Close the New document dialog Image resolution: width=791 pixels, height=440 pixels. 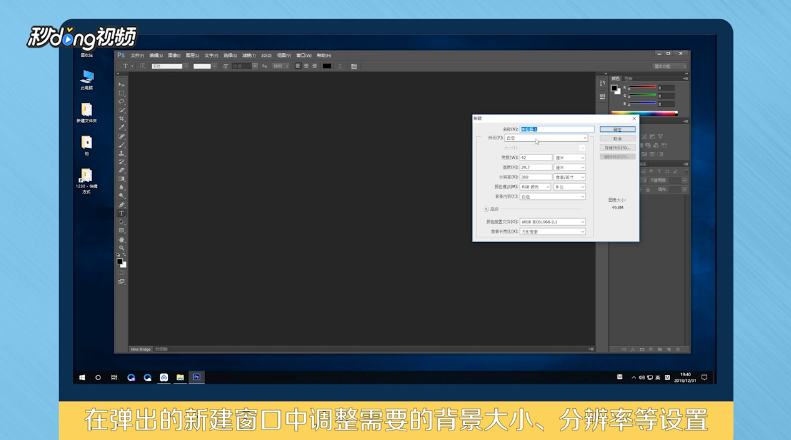pyautogui.click(x=634, y=119)
